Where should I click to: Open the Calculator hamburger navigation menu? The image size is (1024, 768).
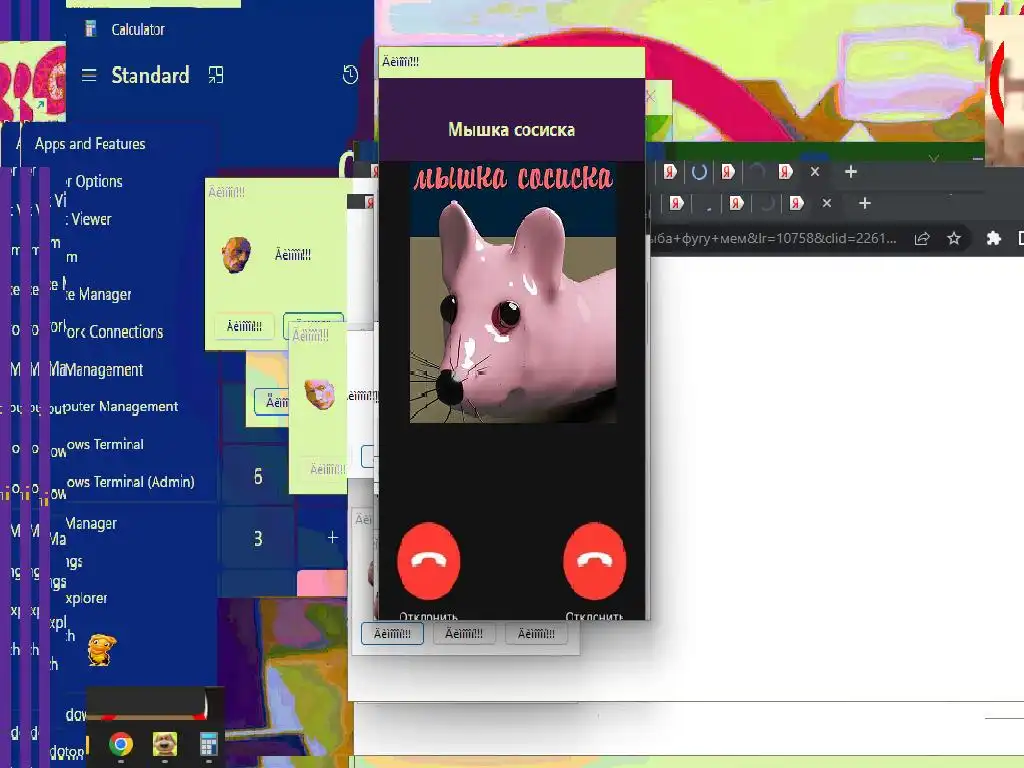(89, 76)
